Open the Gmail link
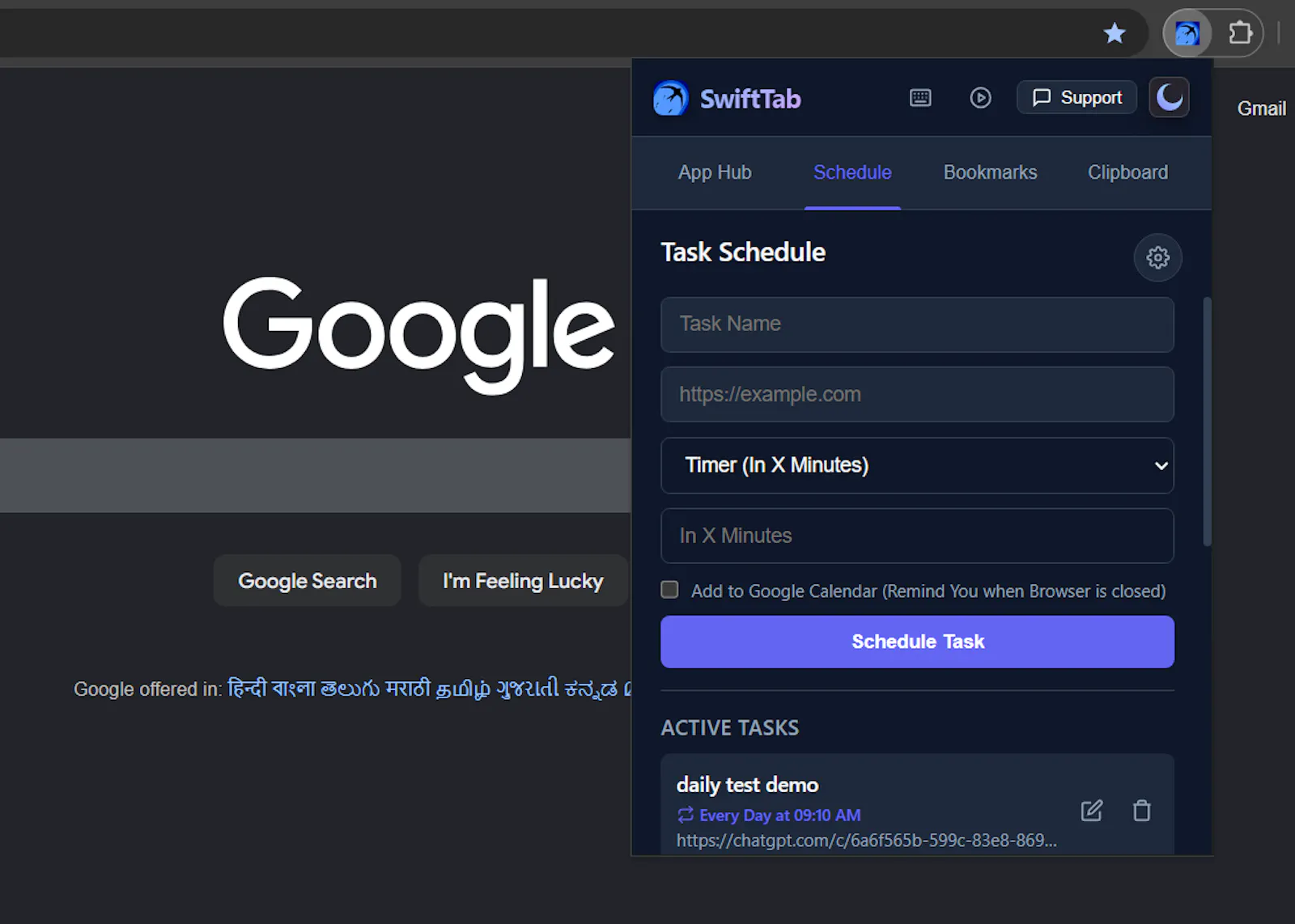The image size is (1295, 924). coord(1261,108)
